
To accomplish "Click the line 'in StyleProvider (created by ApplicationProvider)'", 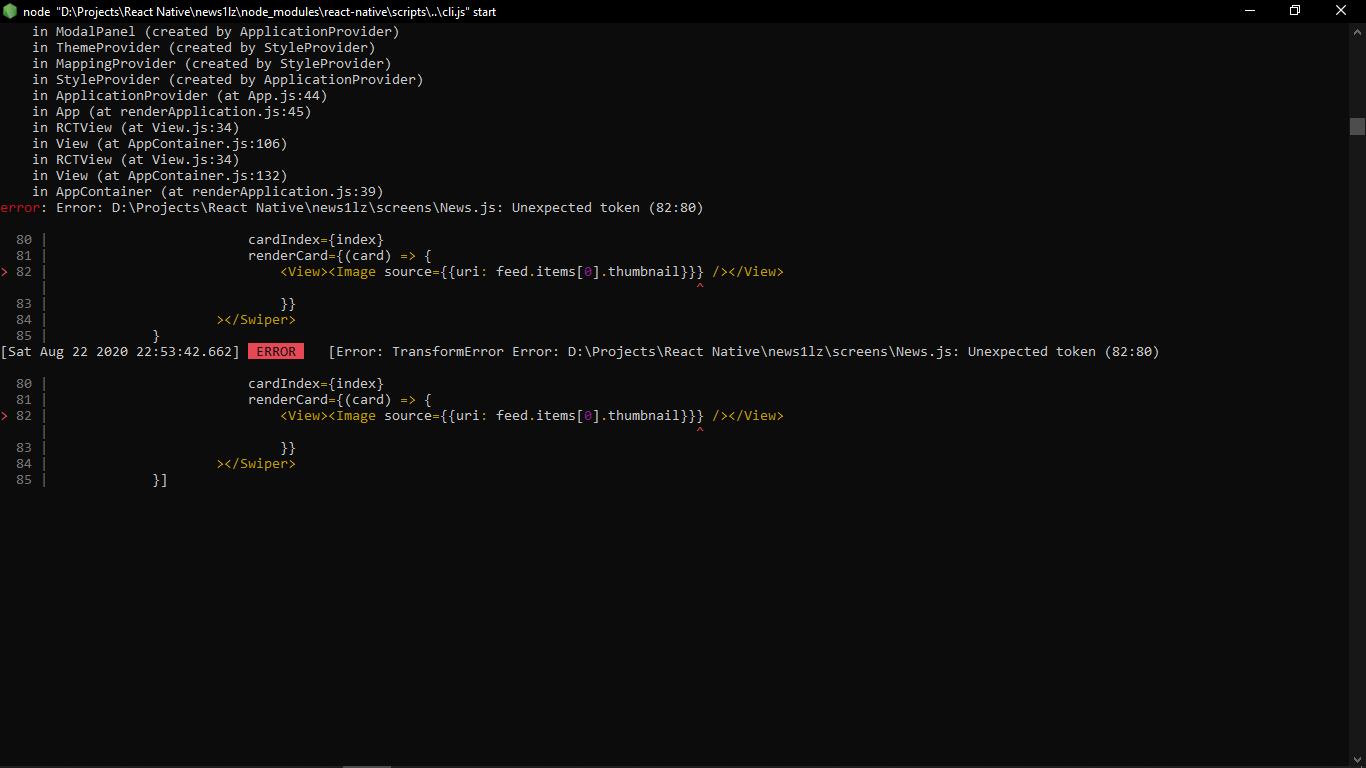I will [x=228, y=80].
